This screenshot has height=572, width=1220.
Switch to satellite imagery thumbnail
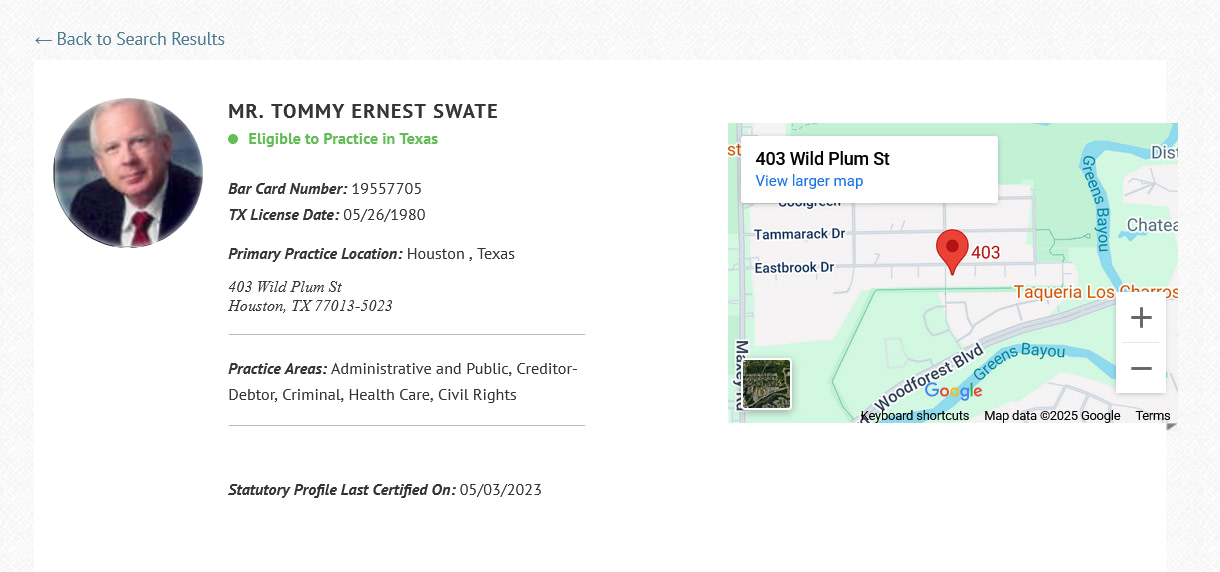[x=767, y=384]
